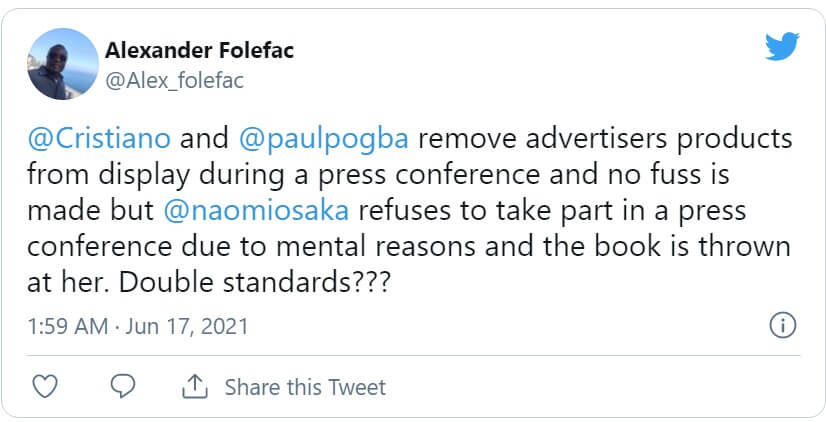Click the Share this Tweet label
The height and width of the screenshot is (422, 826).
pyautogui.click(x=305, y=386)
